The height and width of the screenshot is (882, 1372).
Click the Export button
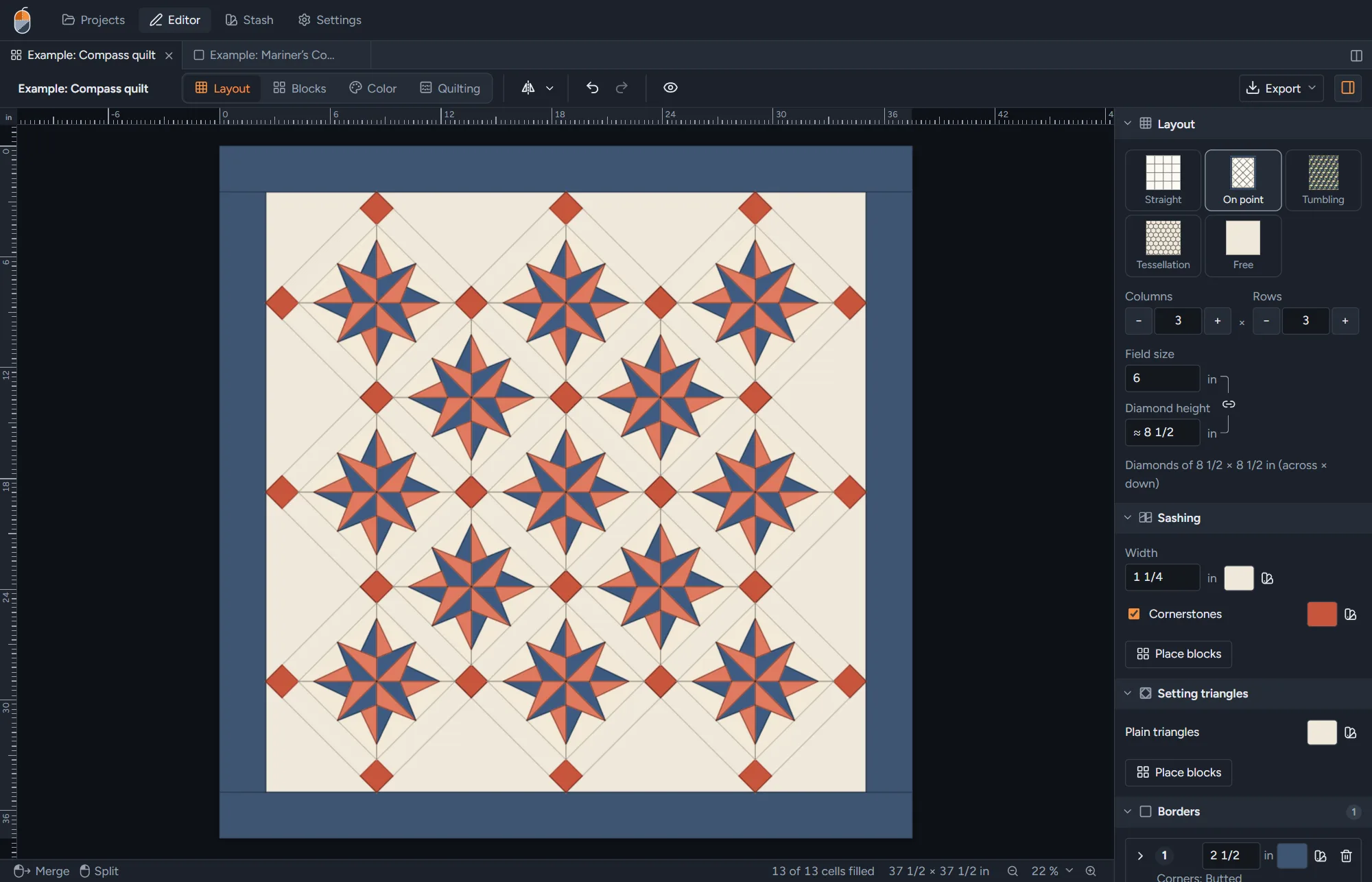pos(1281,88)
